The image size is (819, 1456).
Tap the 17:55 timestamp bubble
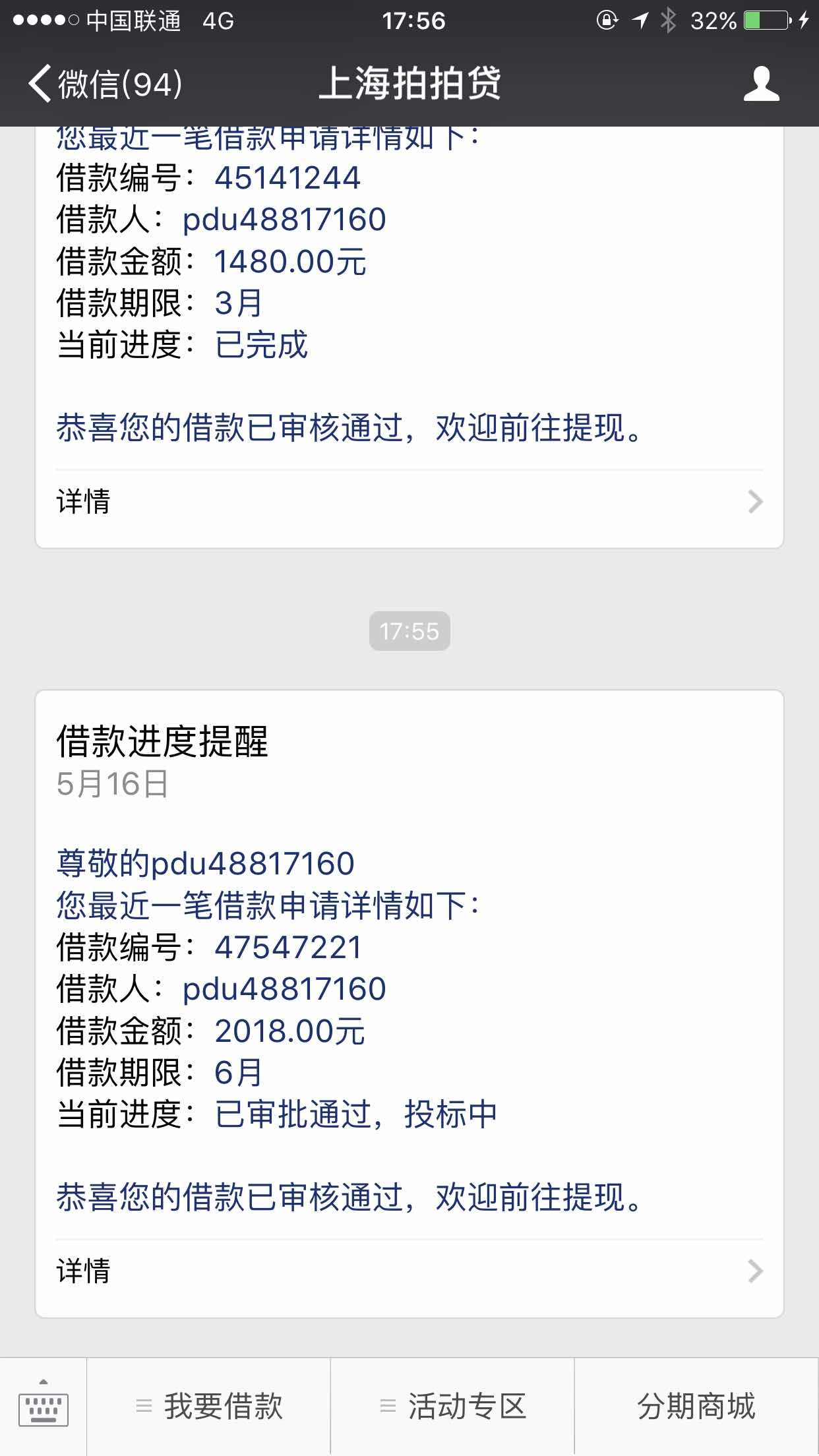pos(409,631)
